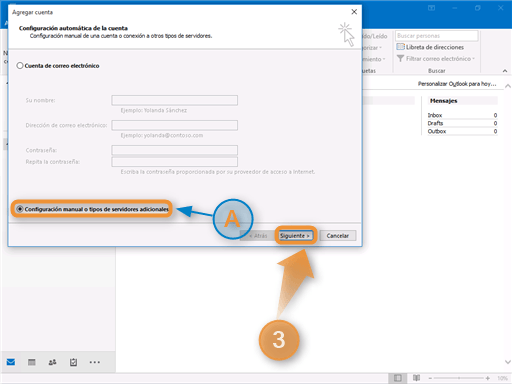This screenshot has height=384, width=512.
Task: Open the Calendar view in Outlook's navigation bar
Action: (x=32, y=362)
